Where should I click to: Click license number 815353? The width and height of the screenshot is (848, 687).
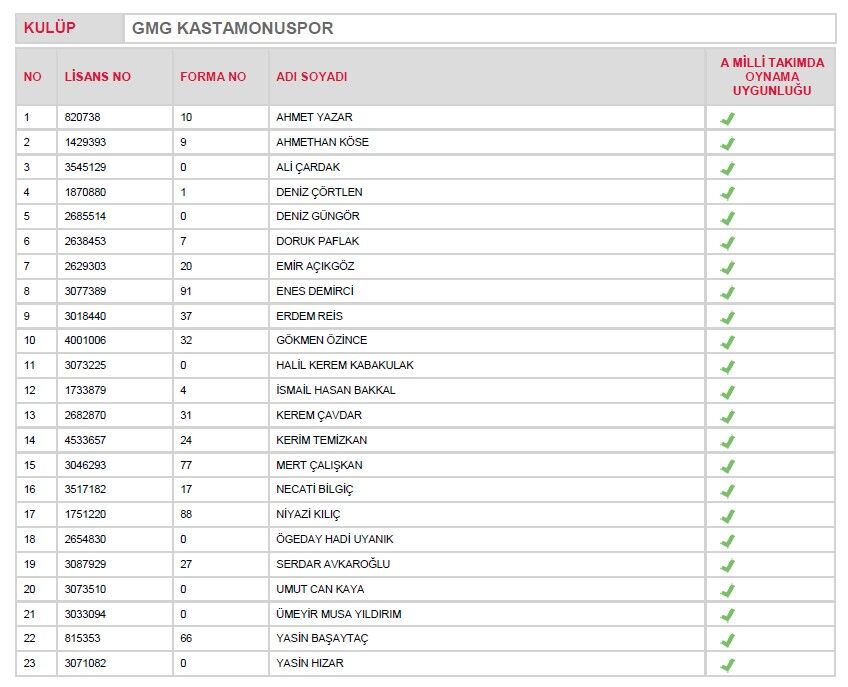coord(82,638)
